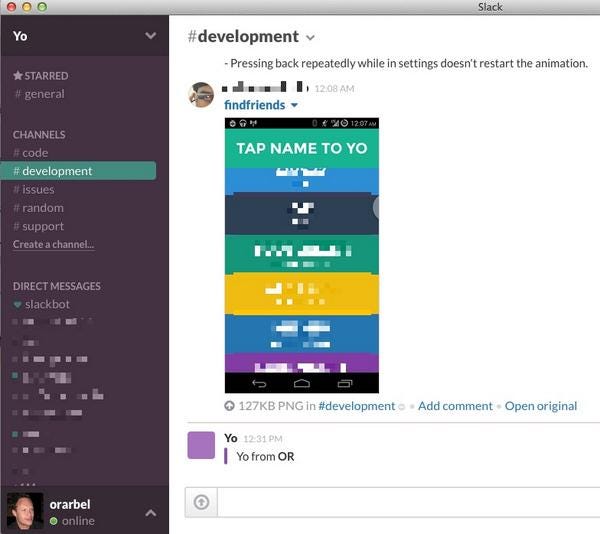
Task: Click the orarbel username in the footer
Action: pos(70,505)
